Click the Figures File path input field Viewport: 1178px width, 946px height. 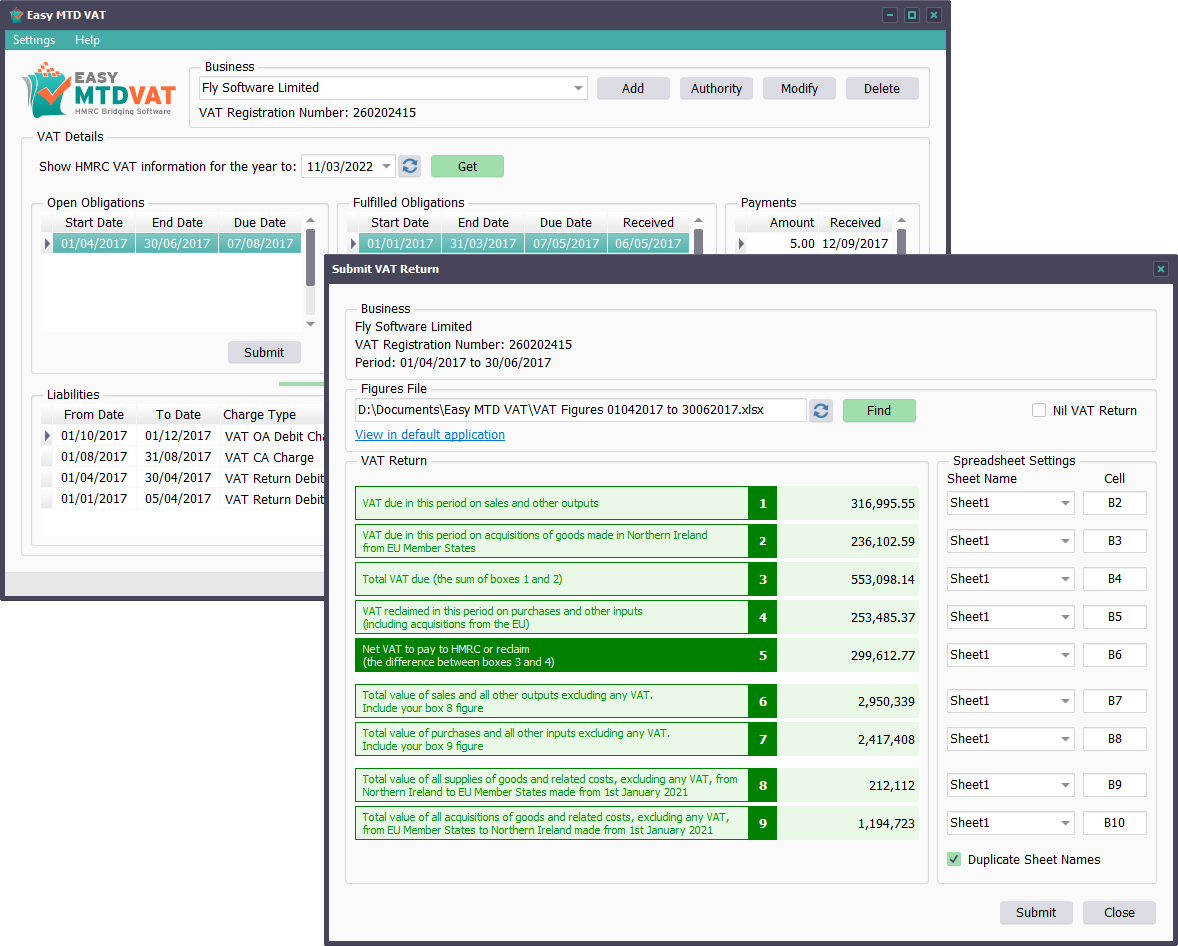coord(581,410)
